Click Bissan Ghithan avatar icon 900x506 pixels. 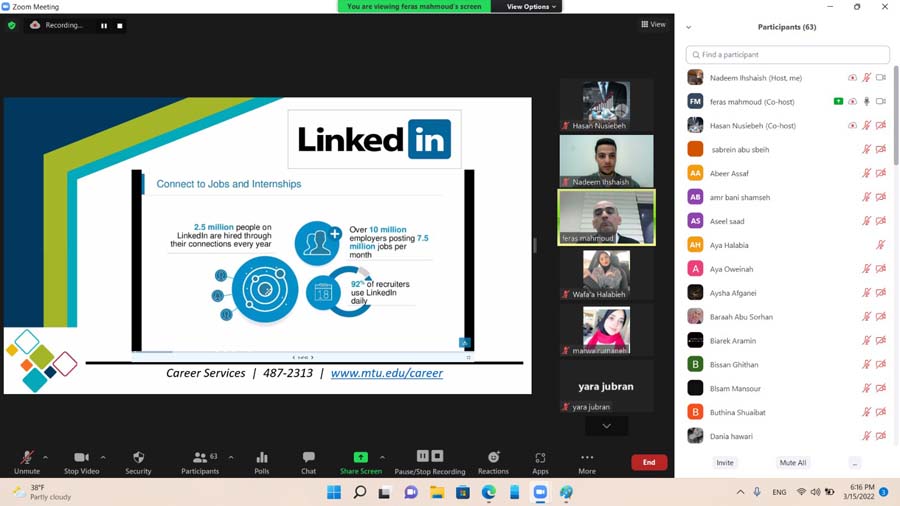pos(695,364)
